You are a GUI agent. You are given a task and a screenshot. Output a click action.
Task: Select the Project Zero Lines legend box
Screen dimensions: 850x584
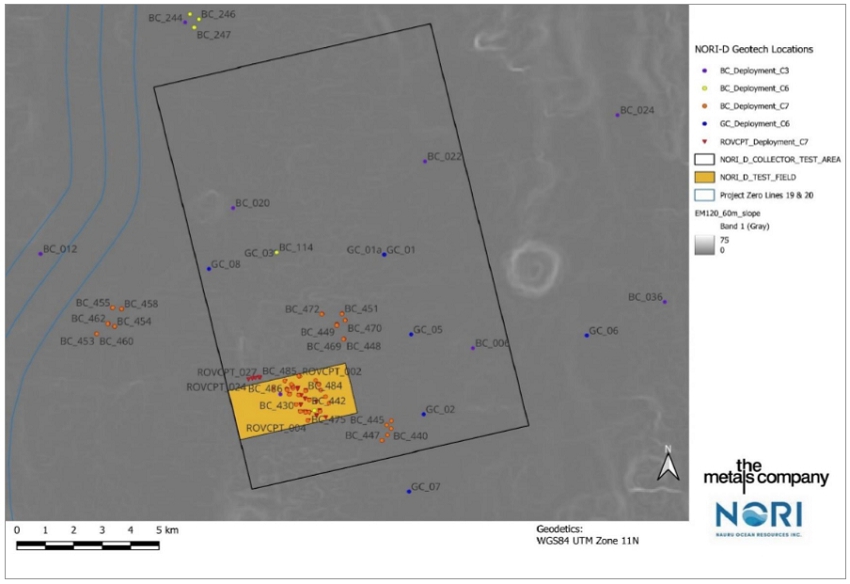pyautogui.click(x=705, y=195)
